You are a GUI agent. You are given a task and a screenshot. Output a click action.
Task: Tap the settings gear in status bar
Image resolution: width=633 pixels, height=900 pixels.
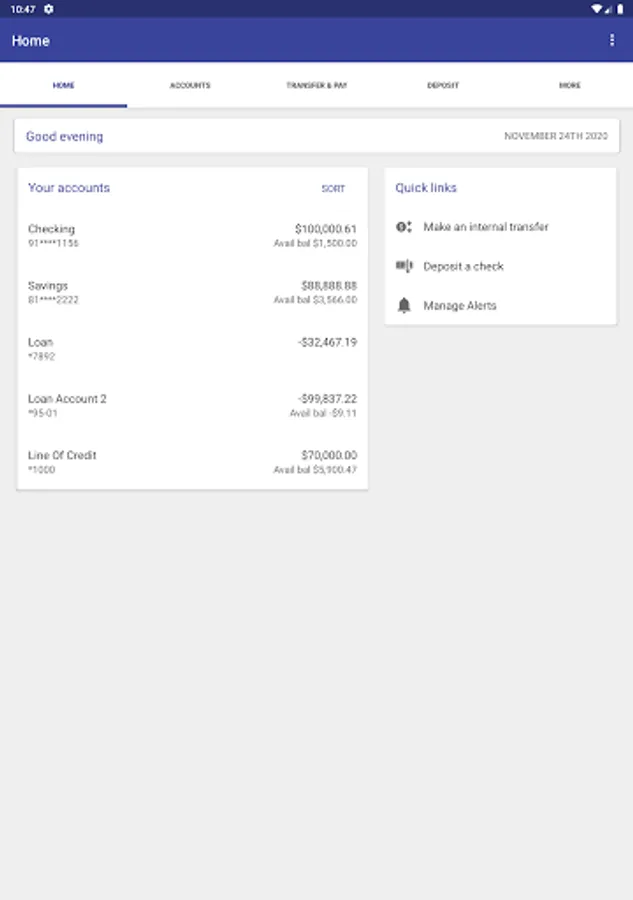click(x=49, y=9)
